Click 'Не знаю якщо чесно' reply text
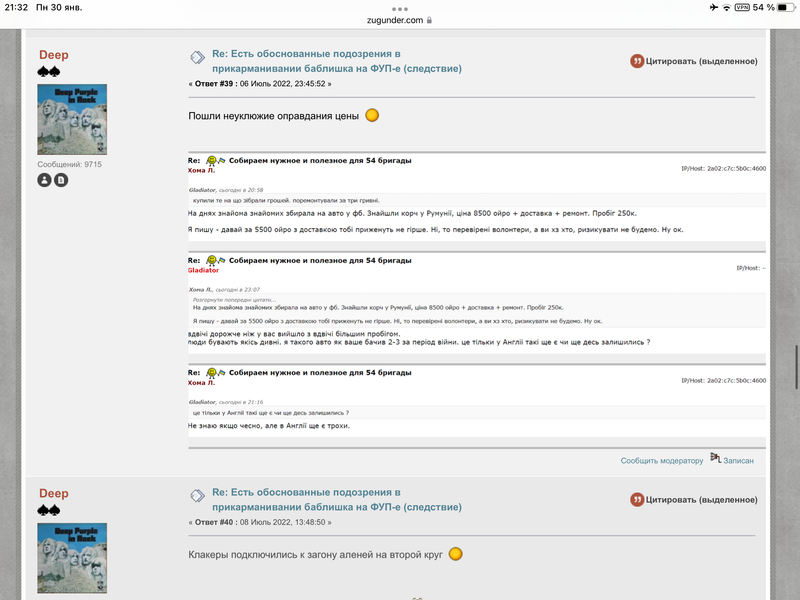This screenshot has height=600, width=800. (224, 426)
